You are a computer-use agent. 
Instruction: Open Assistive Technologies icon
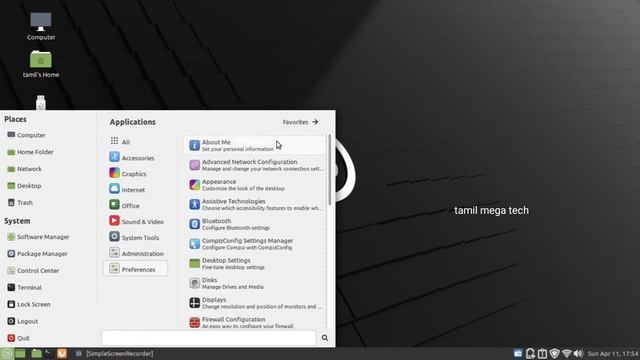pyautogui.click(x=195, y=204)
